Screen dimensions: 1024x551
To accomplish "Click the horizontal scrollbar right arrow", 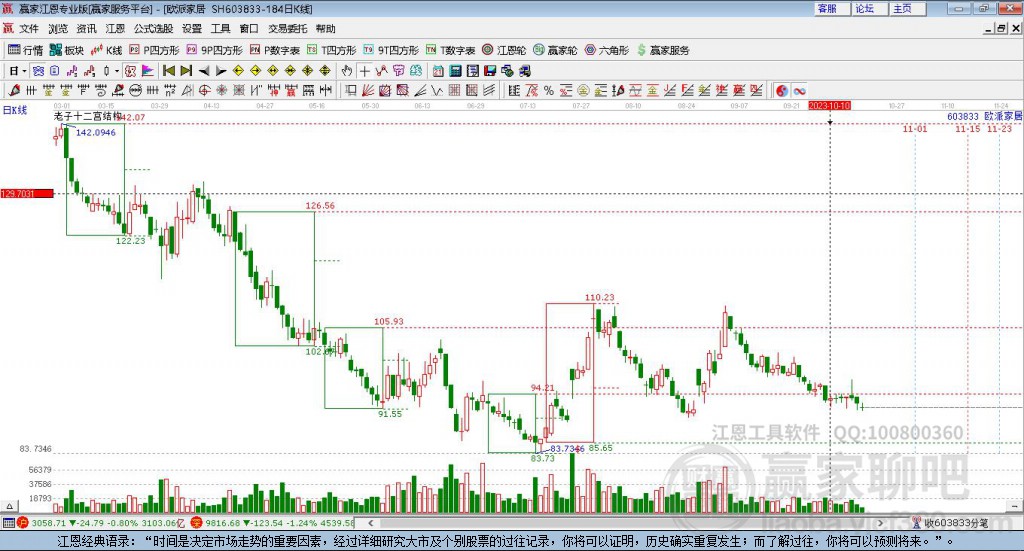I will pos(880,523).
